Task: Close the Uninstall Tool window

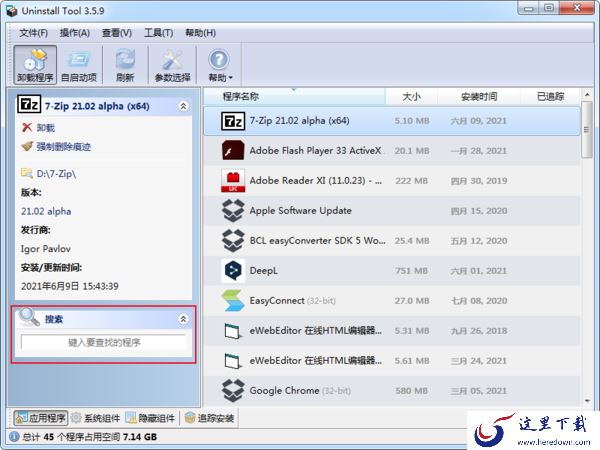Action: click(x=577, y=8)
